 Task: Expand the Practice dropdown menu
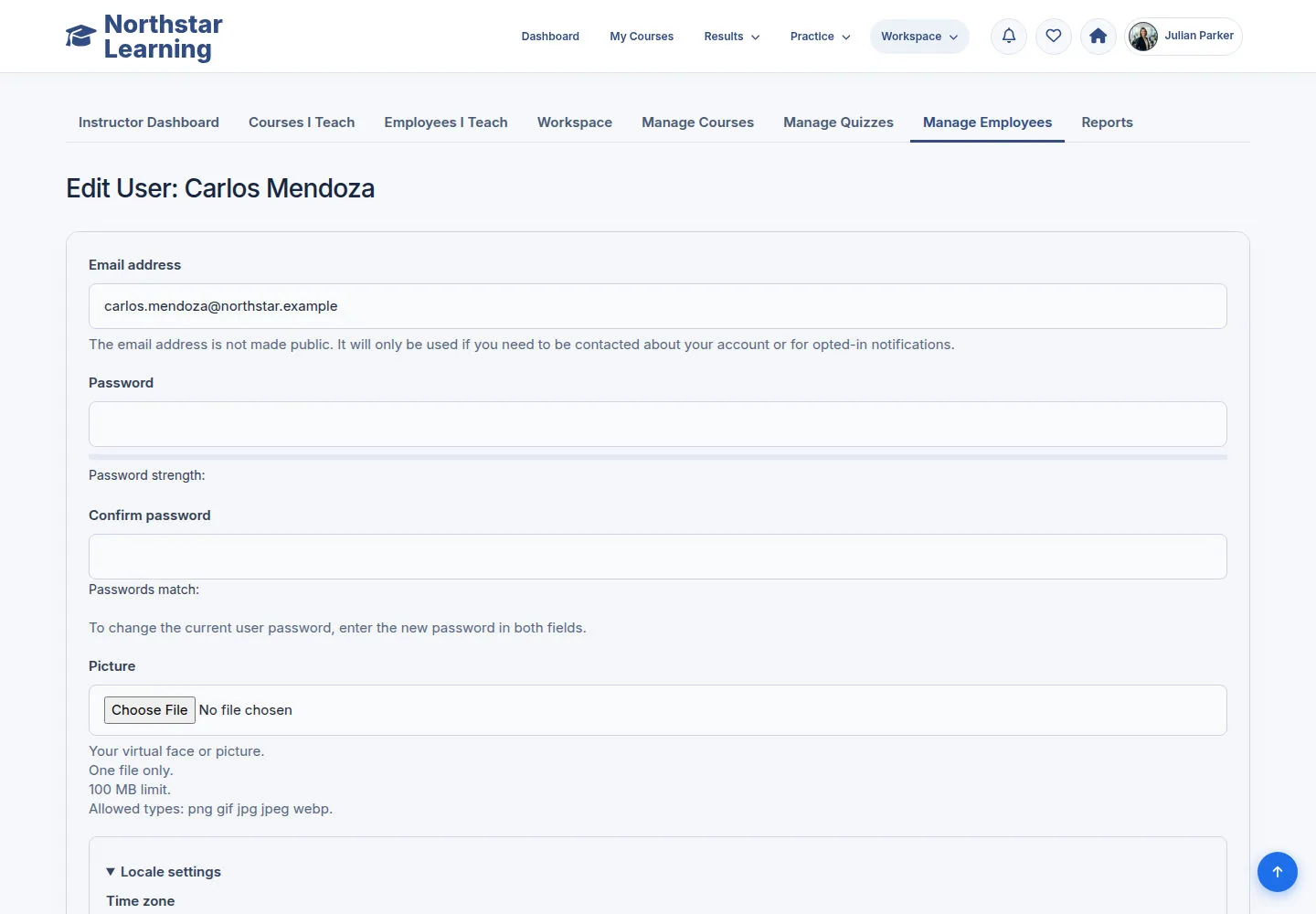pyautogui.click(x=821, y=37)
